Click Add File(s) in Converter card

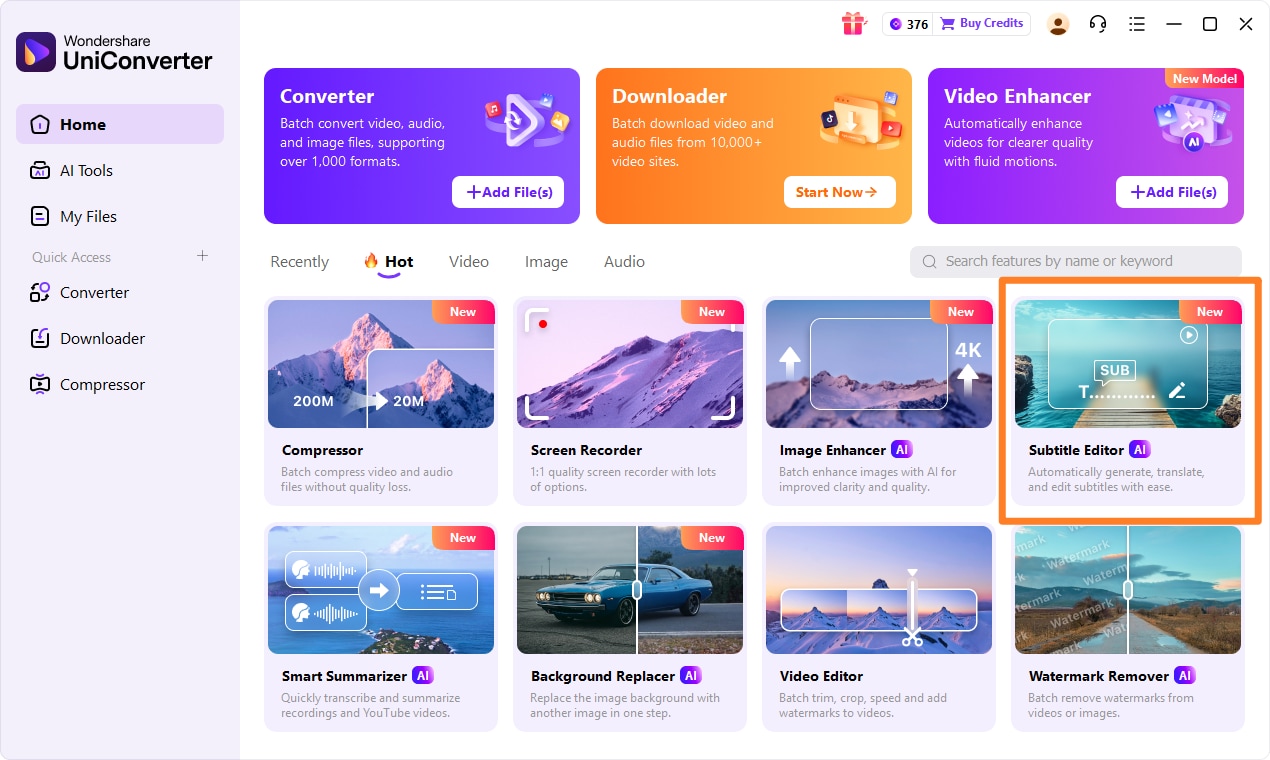(508, 192)
